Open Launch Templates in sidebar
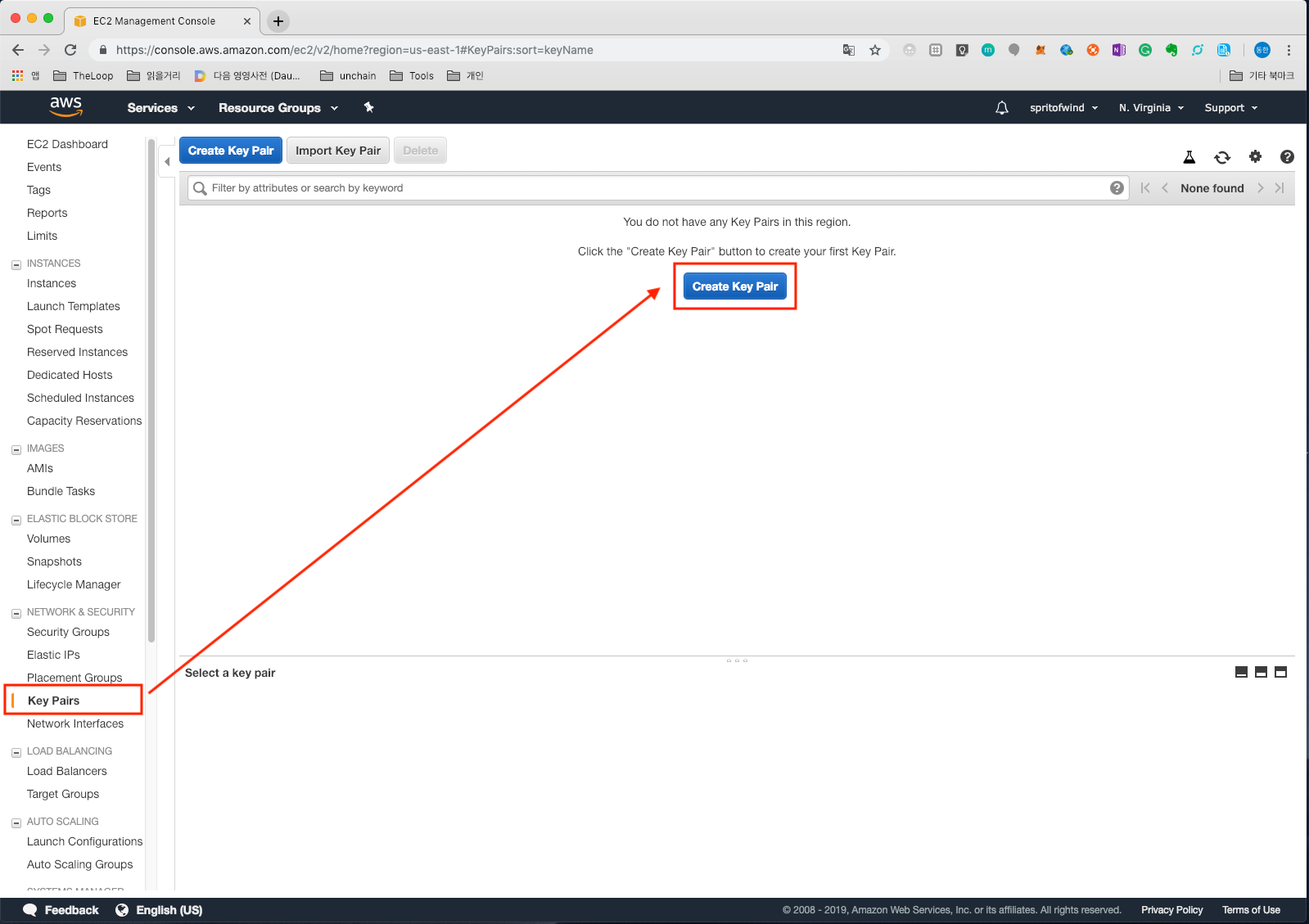 (x=73, y=306)
